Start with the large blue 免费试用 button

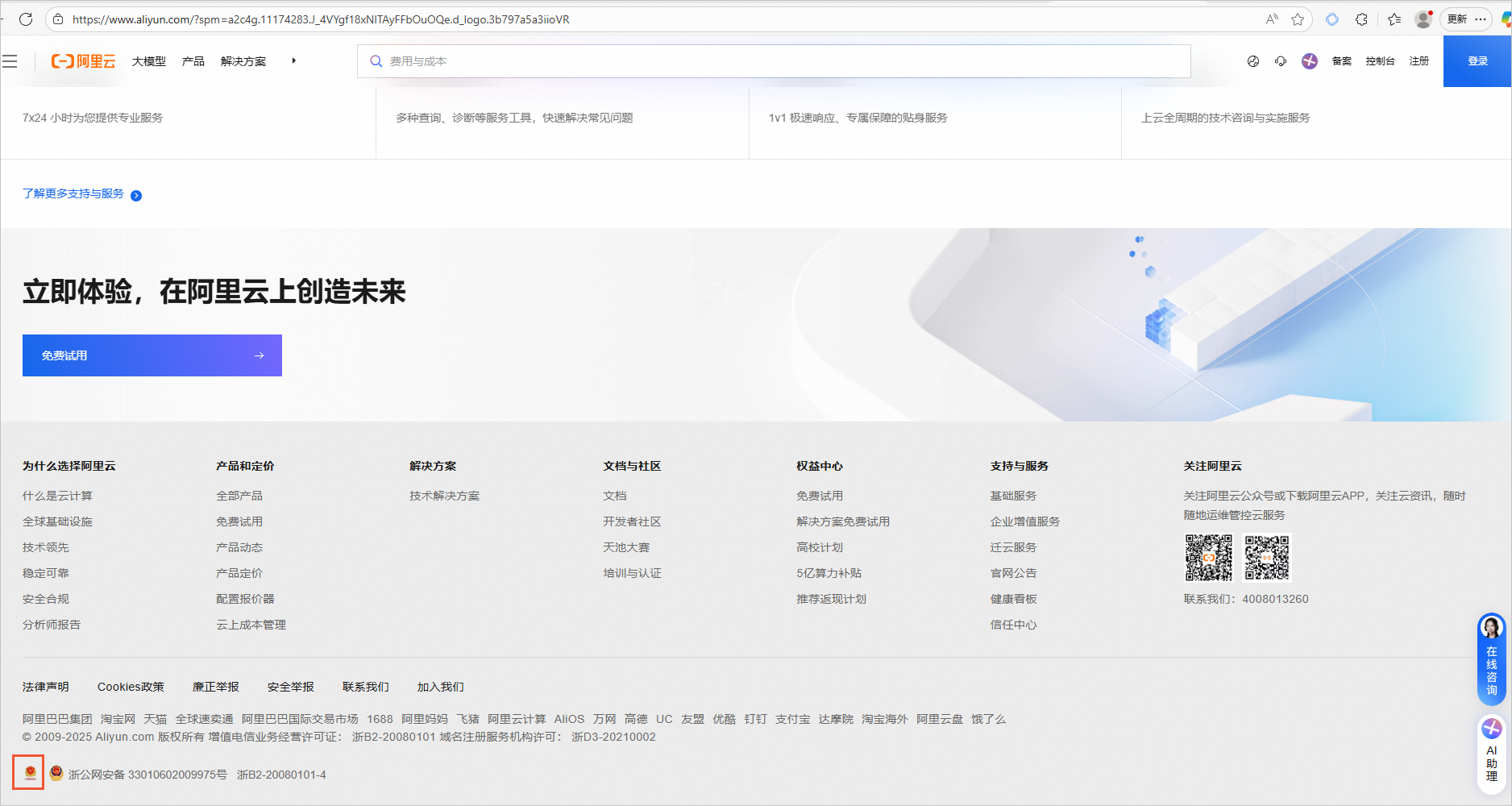(152, 355)
